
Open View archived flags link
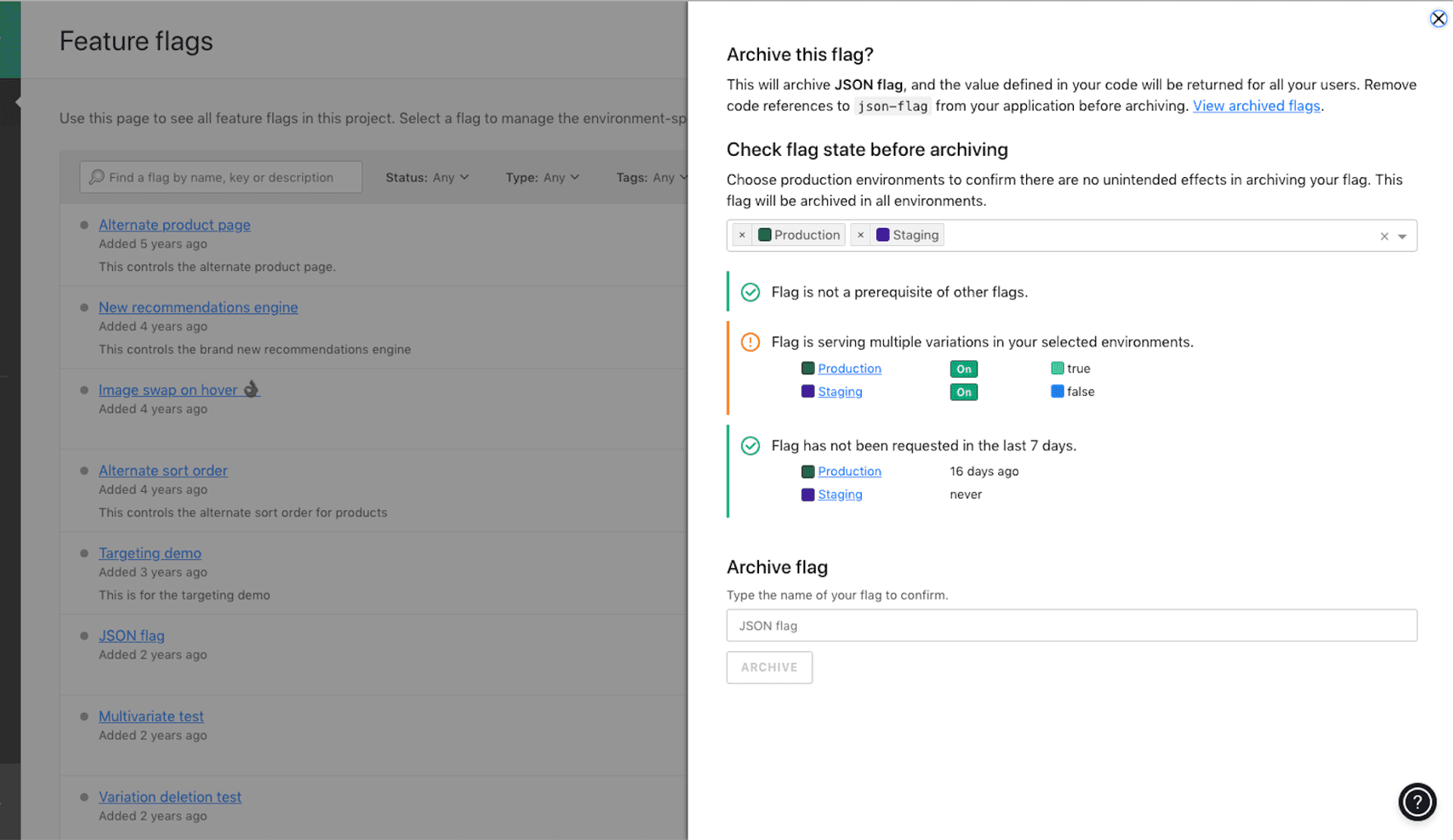click(1255, 106)
